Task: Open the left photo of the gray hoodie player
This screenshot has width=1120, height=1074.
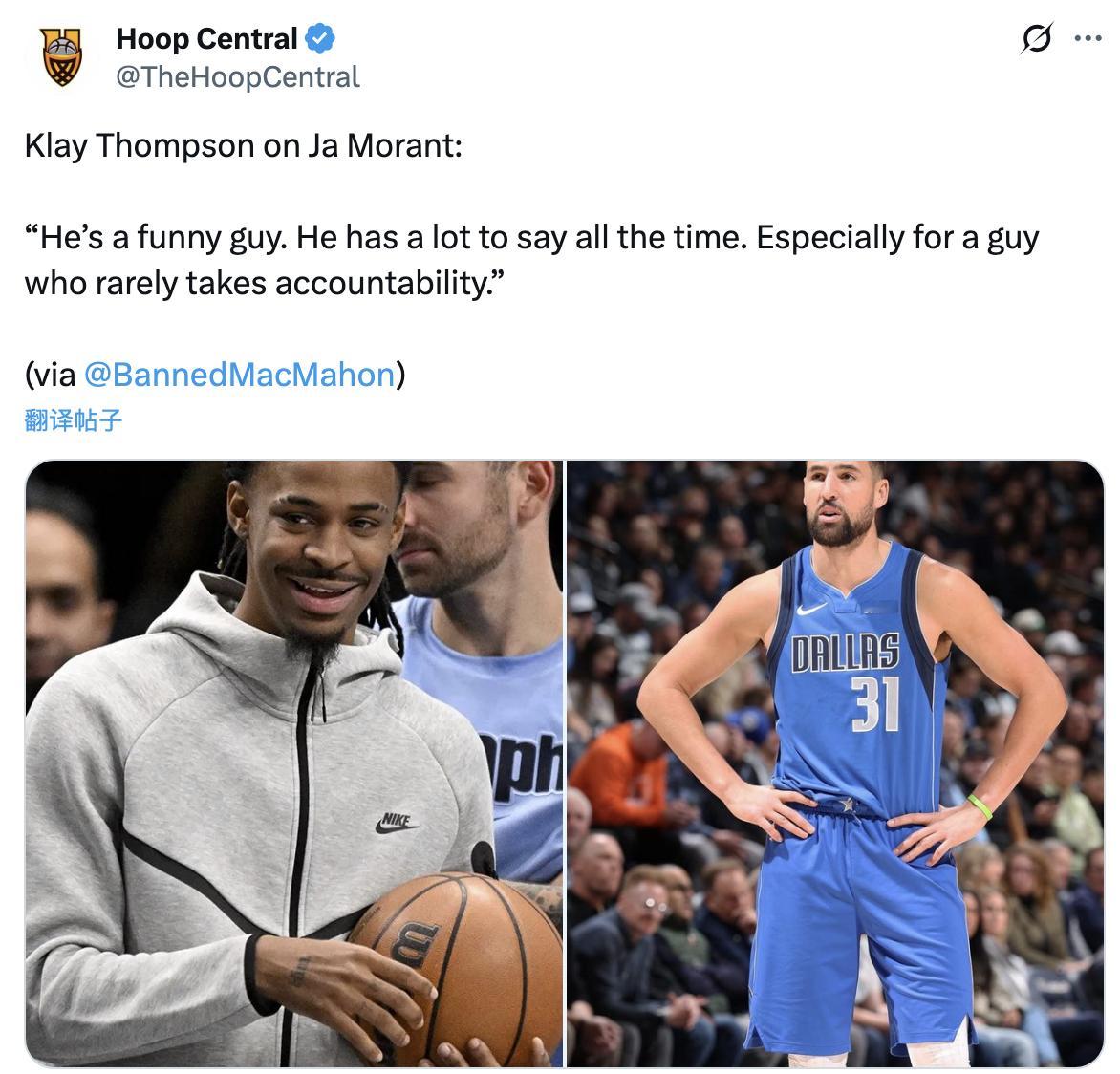Action: [x=294, y=763]
